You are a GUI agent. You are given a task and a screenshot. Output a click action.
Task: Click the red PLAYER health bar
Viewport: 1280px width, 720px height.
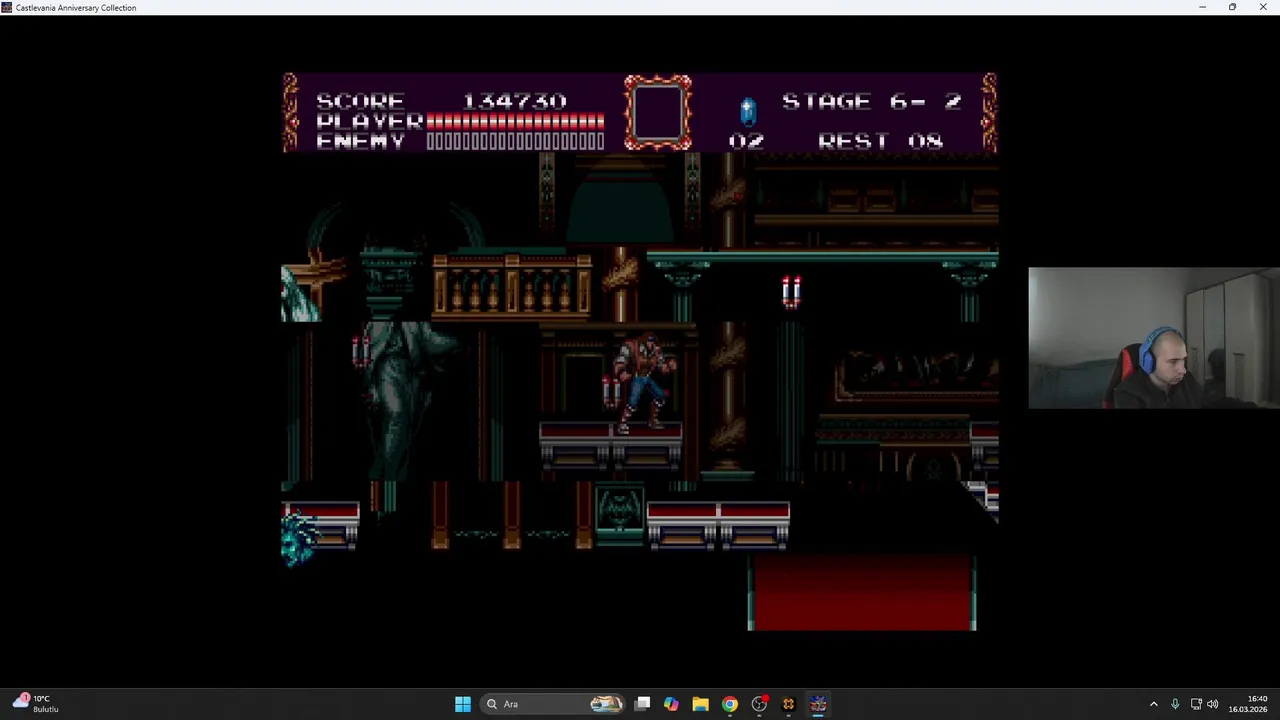pos(515,122)
